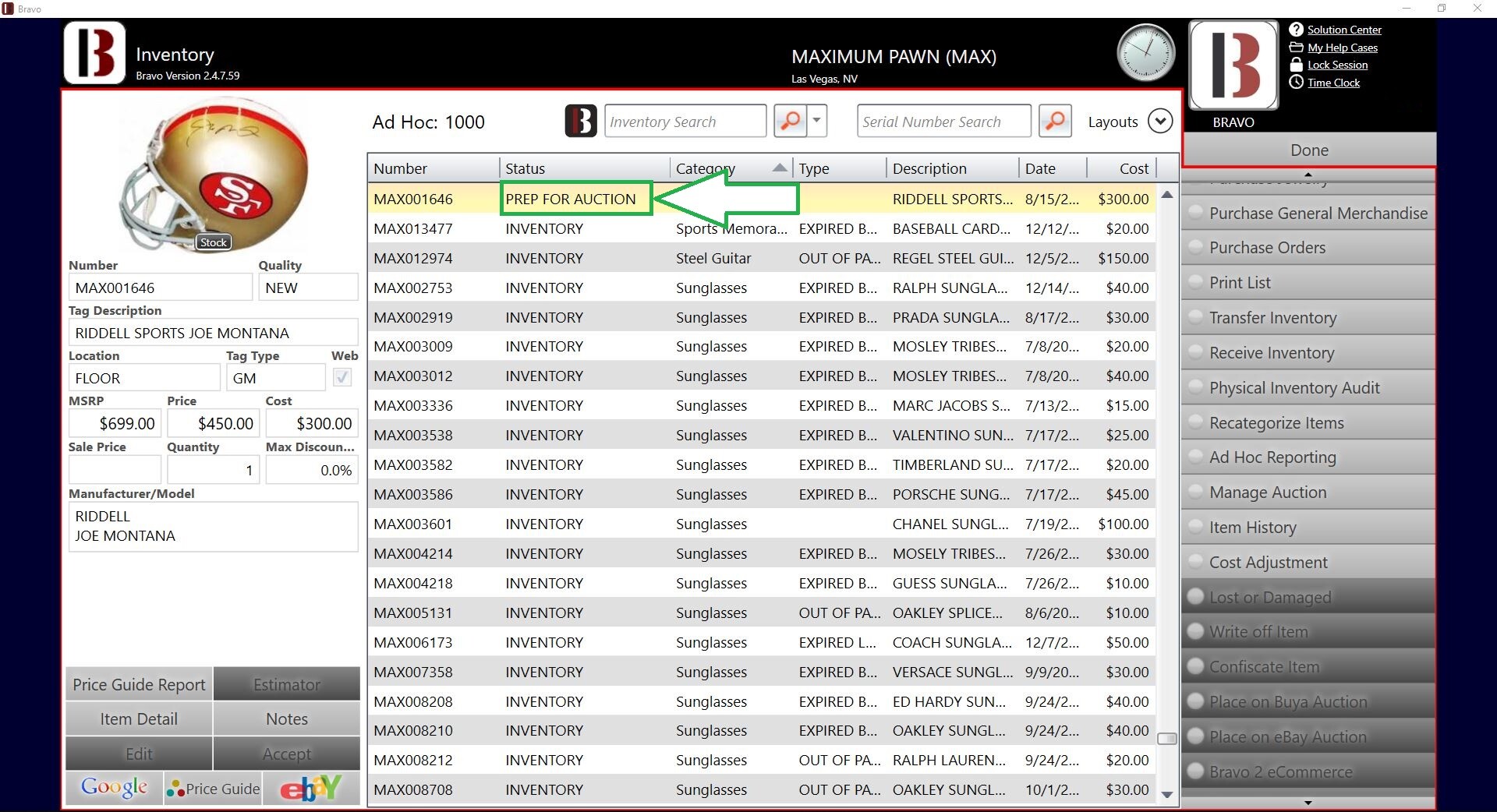Click the My Help Cases link
The height and width of the screenshot is (812, 1497).
[x=1343, y=48]
